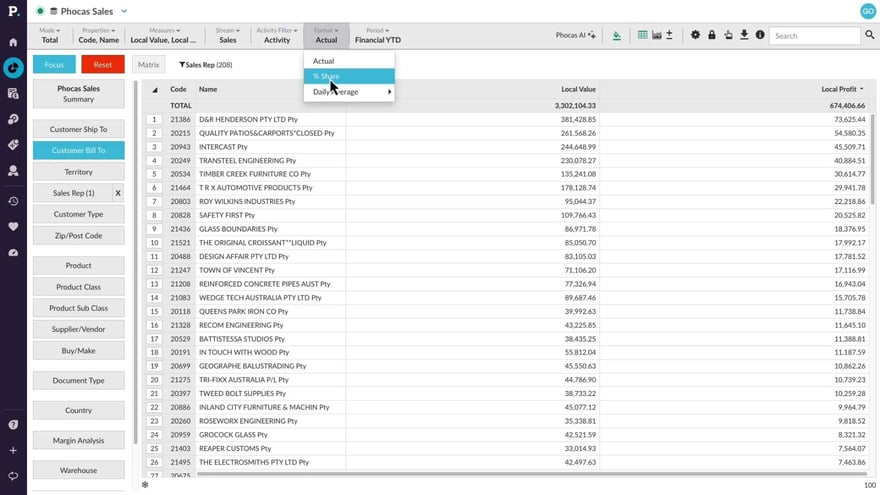Open favorites heart icon in sidebar

pyautogui.click(x=13, y=226)
